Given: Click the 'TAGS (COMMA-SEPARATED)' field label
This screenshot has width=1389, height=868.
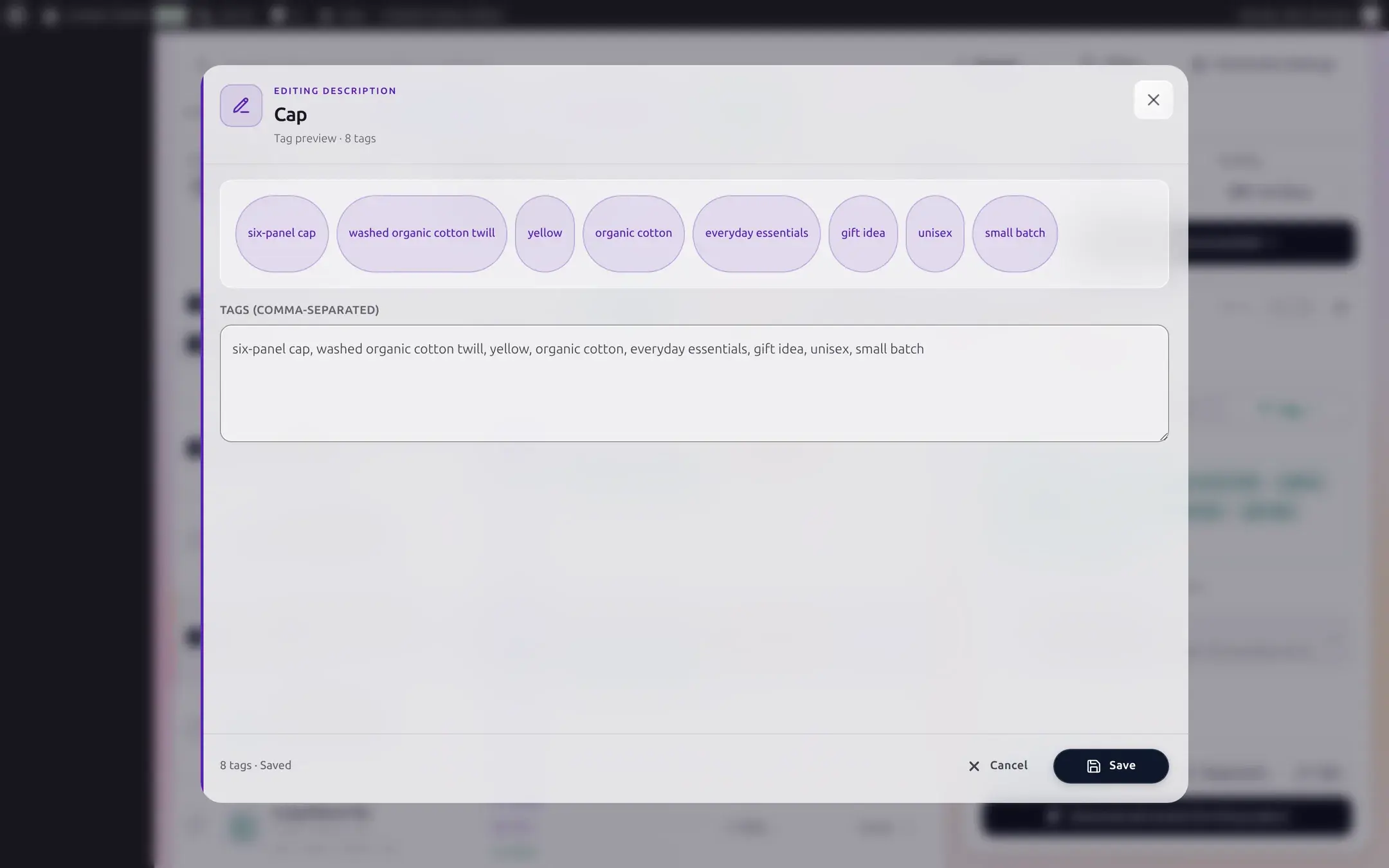Looking at the screenshot, I should point(300,310).
